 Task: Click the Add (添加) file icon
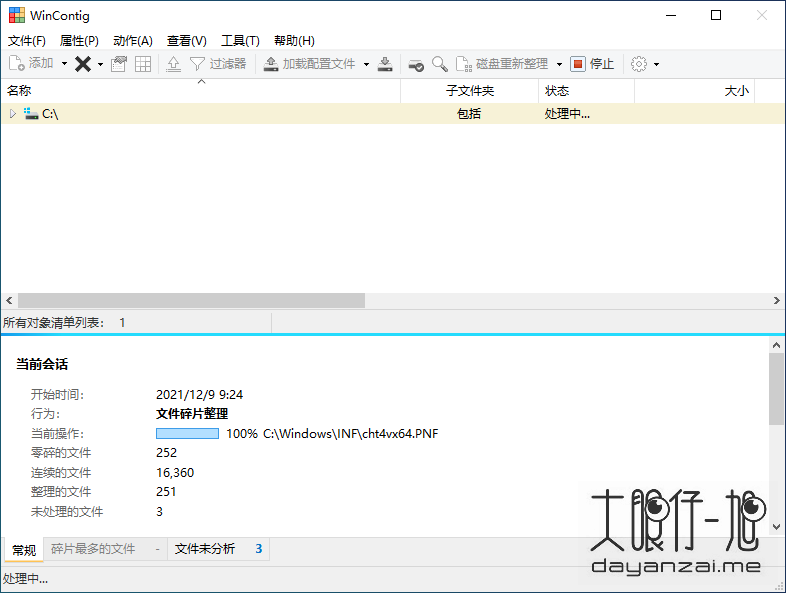click(x=17, y=63)
